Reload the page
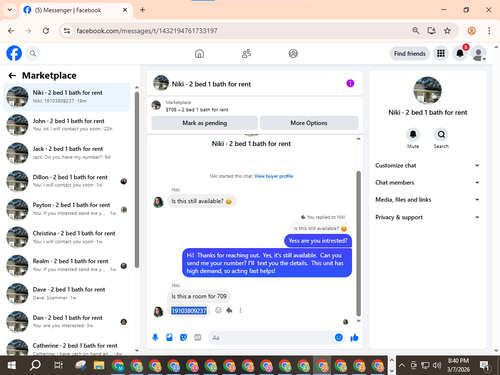 click(x=46, y=31)
